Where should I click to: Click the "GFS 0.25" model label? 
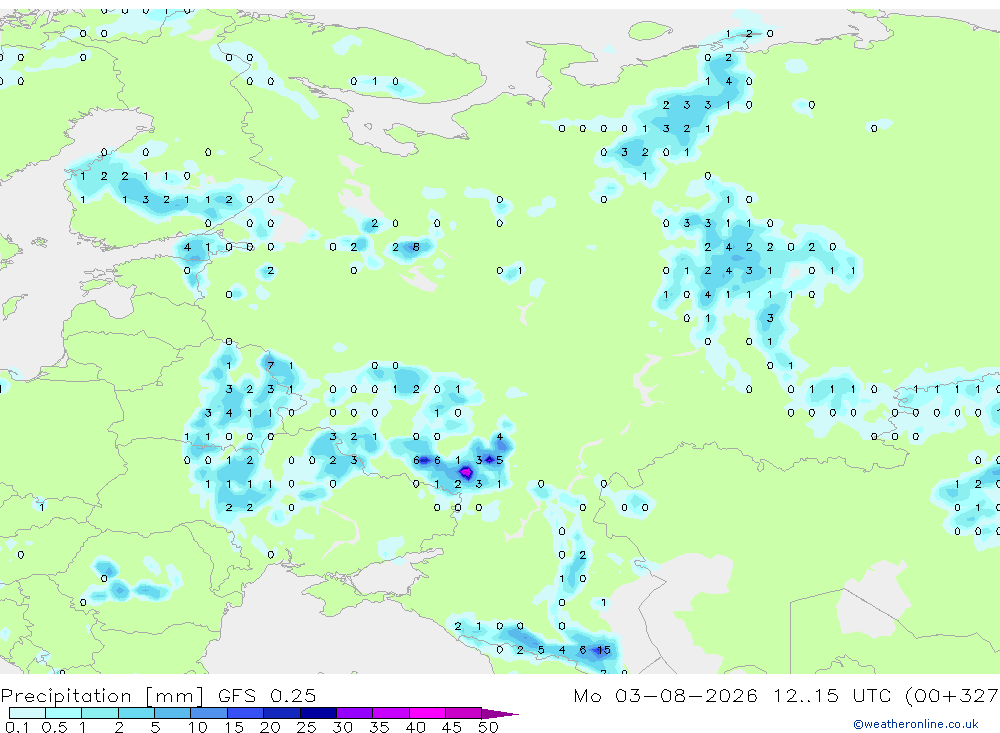click(267, 695)
